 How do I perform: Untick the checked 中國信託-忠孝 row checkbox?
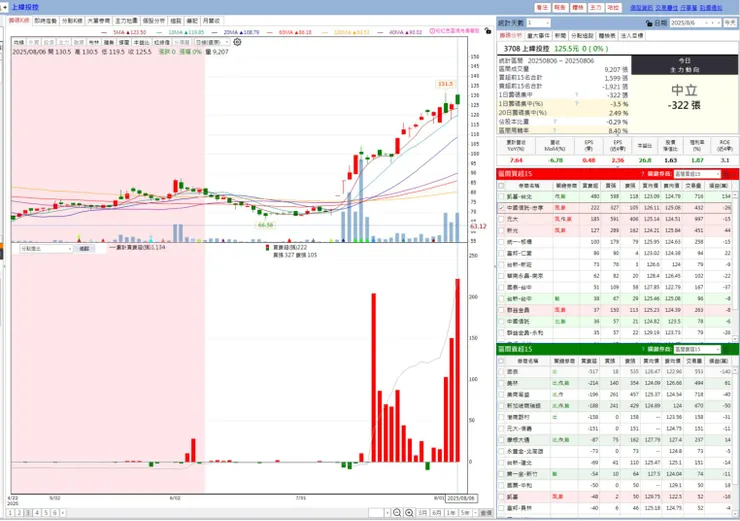tap(501, 208)
